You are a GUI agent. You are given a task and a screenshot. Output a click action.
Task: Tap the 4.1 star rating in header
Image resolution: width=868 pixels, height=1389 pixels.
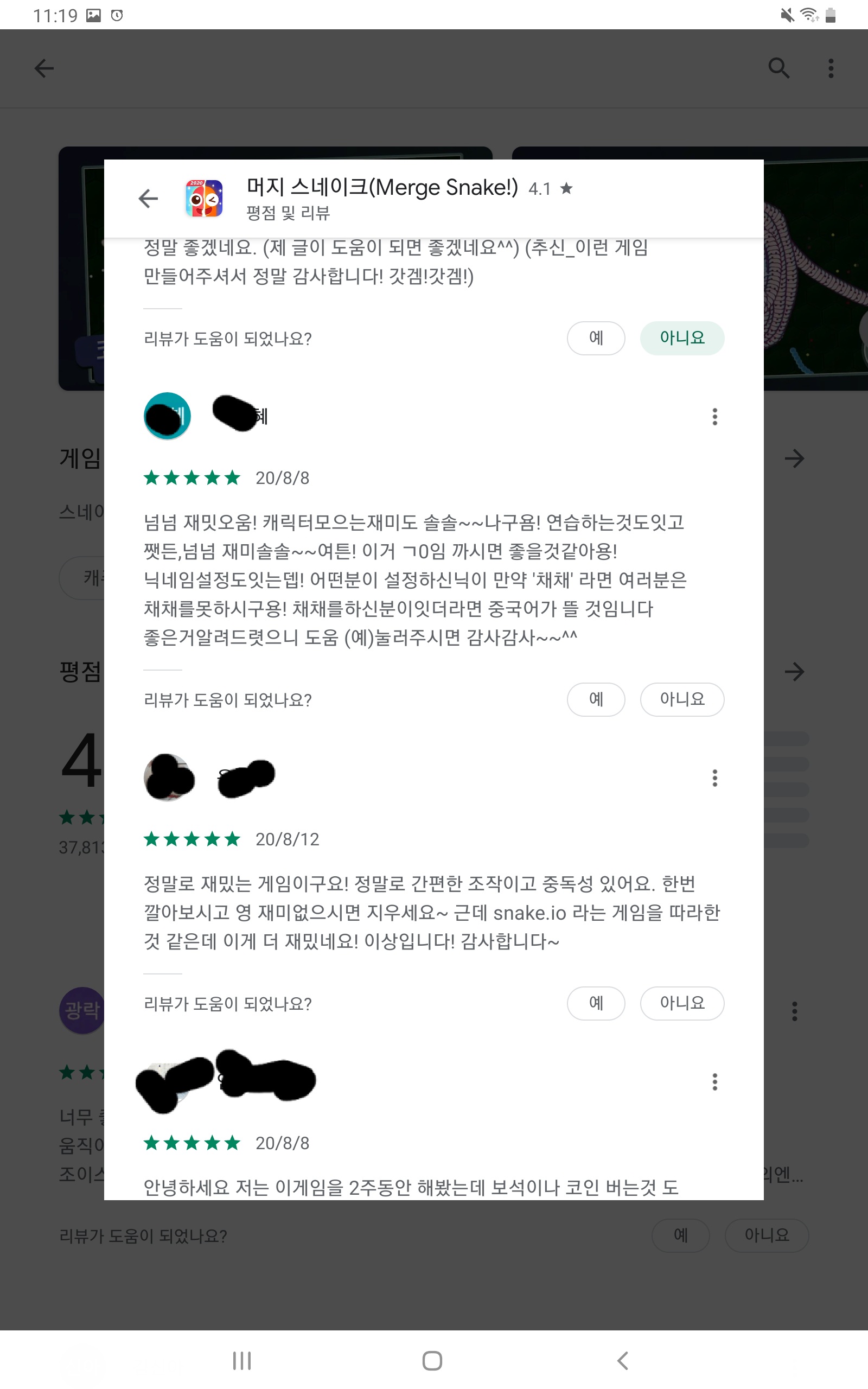pyautogui.click(x=551, y=188)
